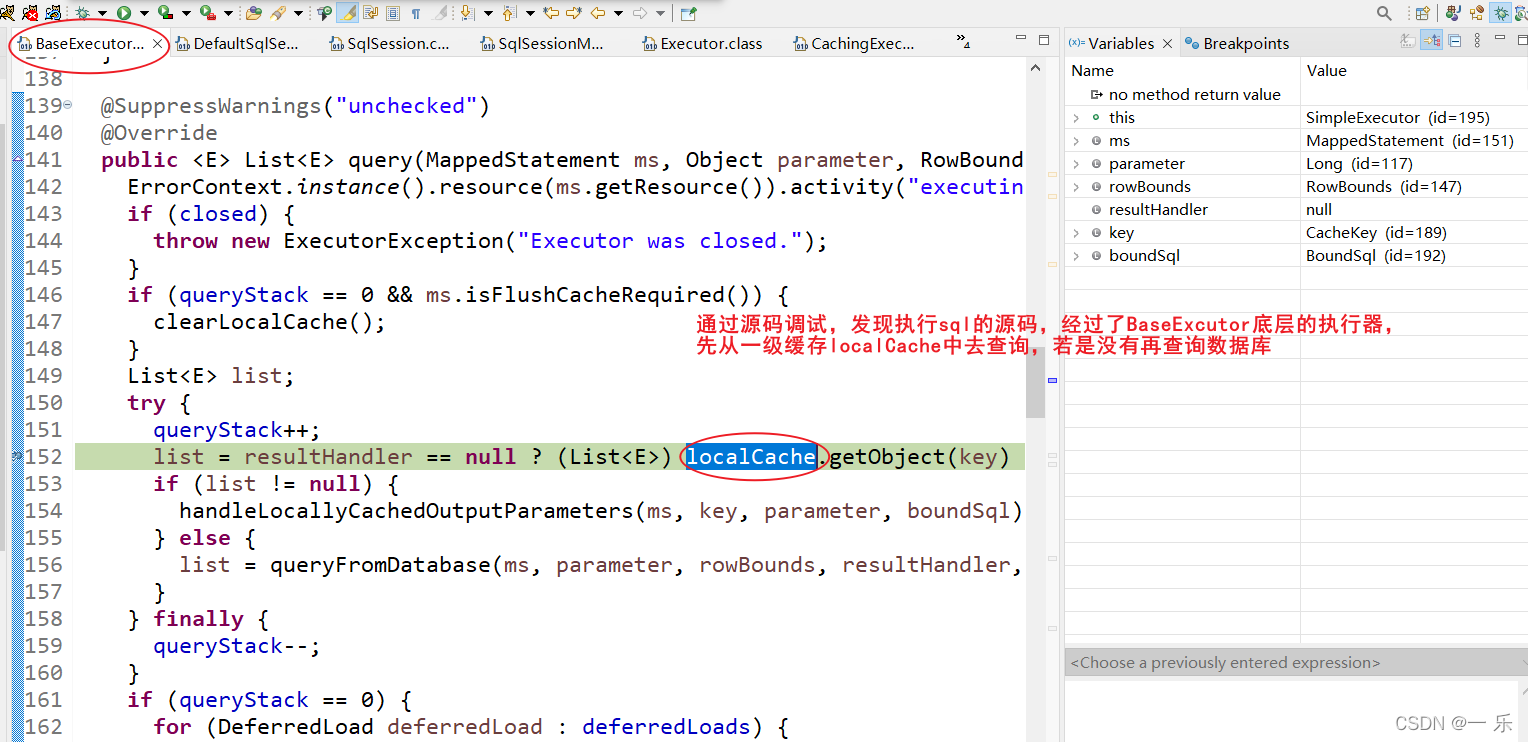Toggle Show Type Names in Variables
The height and width of the screenshot is (742, 1528).
click(1408, 40)
